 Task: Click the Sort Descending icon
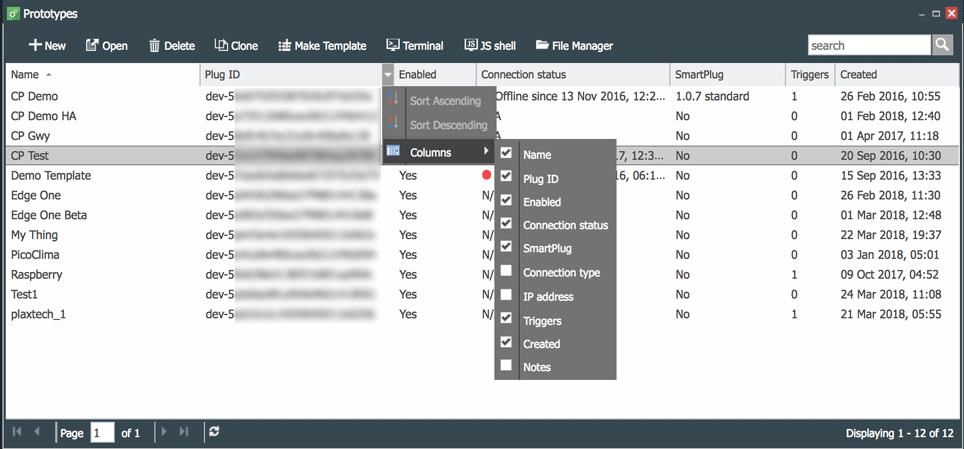coord(393,124)
